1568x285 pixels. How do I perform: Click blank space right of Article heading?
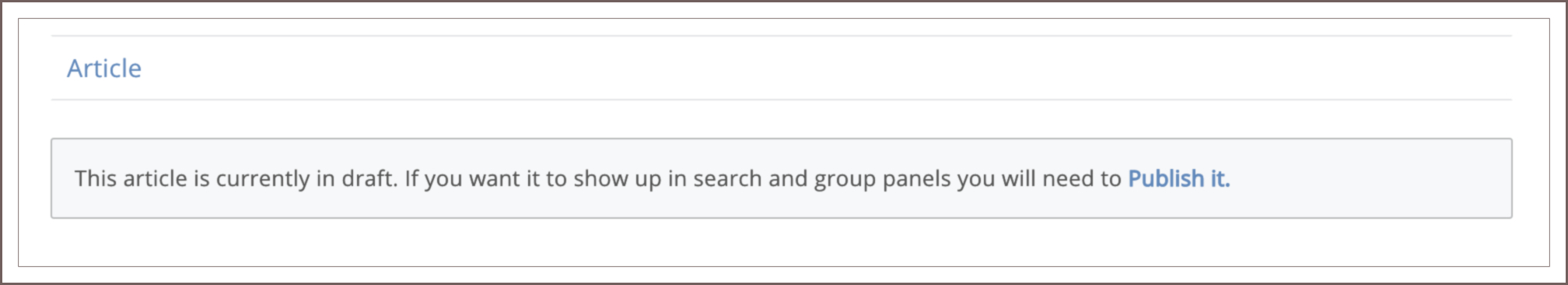coord(824,69)
